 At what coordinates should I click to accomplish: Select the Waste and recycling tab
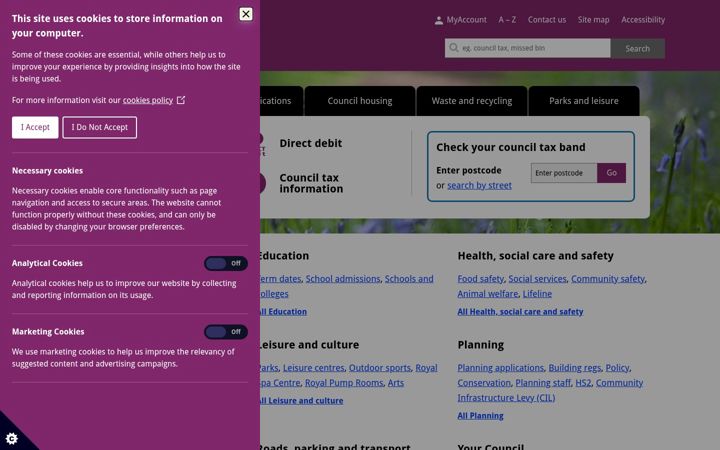[472, 101]
